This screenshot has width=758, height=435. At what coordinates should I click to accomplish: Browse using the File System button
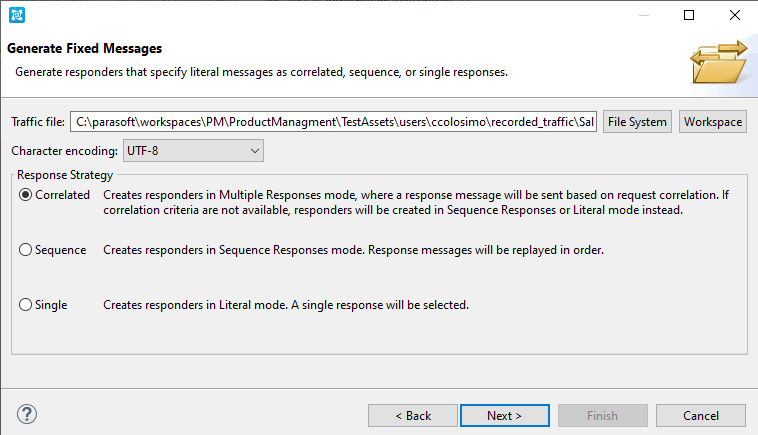[x=637, y=122]
